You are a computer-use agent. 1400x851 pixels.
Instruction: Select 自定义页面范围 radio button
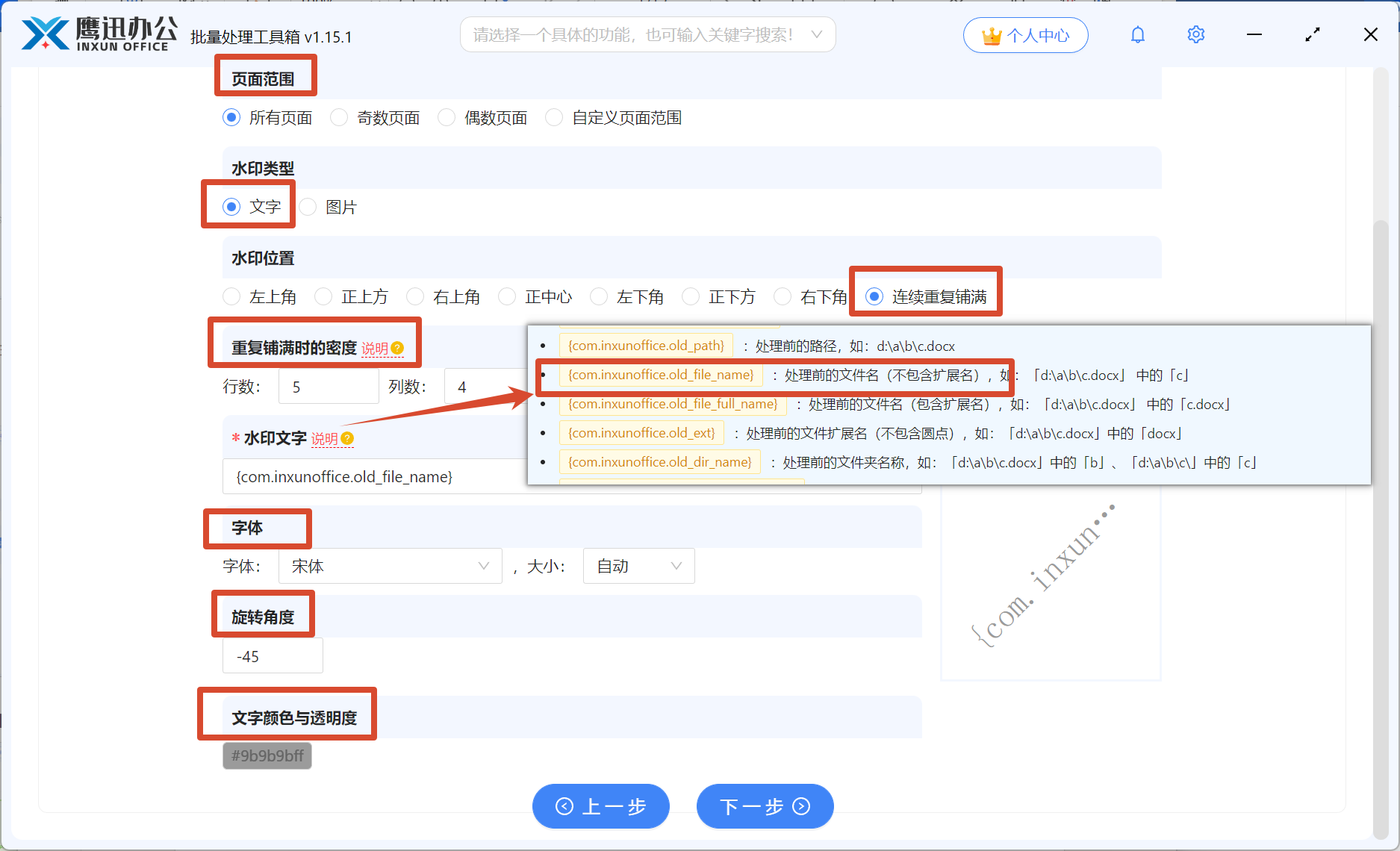coord(554,118)
